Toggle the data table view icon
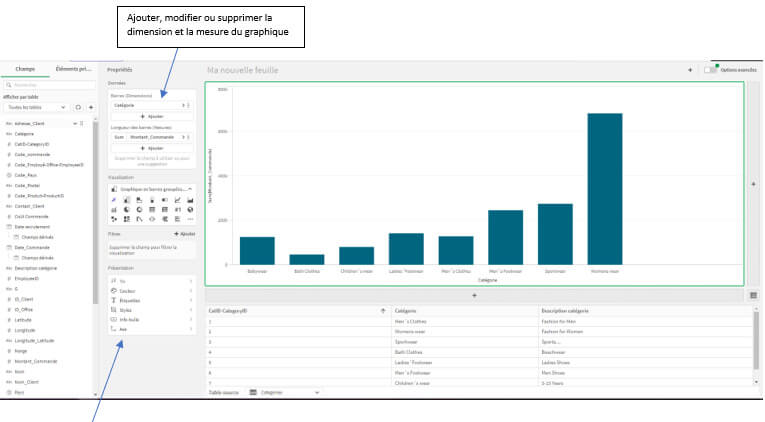This screenshot has height=422, width=765. click(x=753, y=295)
